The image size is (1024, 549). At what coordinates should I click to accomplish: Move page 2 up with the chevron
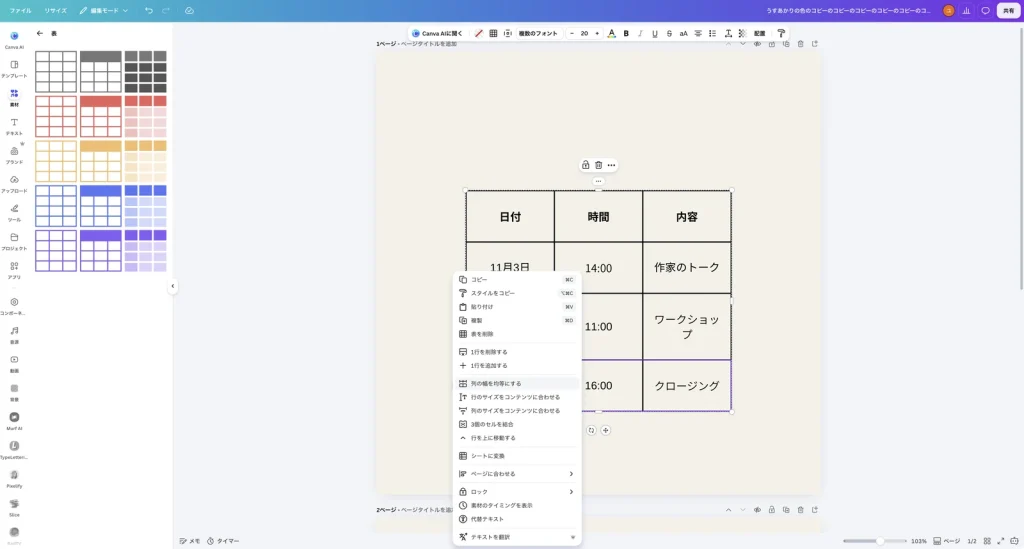point(728,510)
